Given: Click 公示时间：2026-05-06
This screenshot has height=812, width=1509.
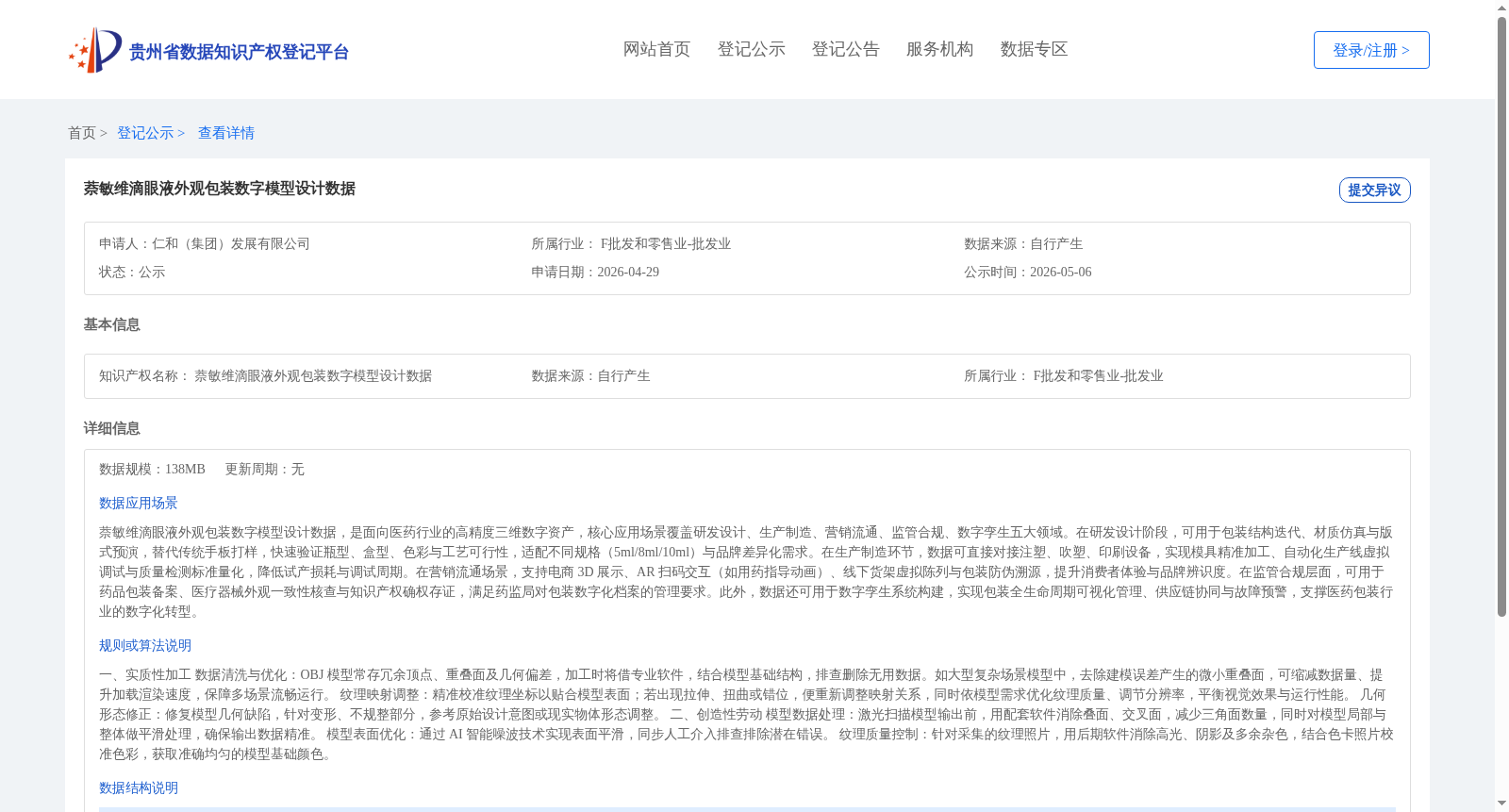Looking at the screenshot, I should 1028,272.
